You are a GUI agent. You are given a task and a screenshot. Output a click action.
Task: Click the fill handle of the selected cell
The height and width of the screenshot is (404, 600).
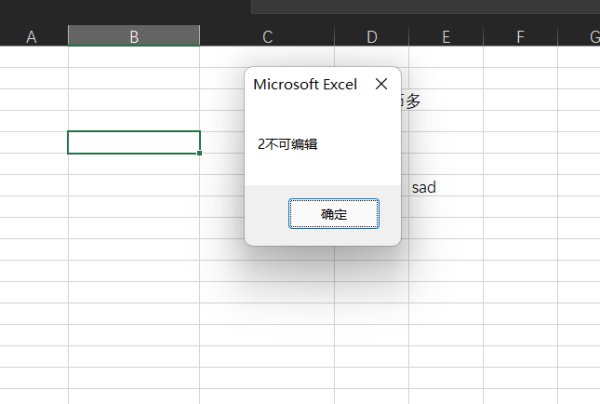199,153
